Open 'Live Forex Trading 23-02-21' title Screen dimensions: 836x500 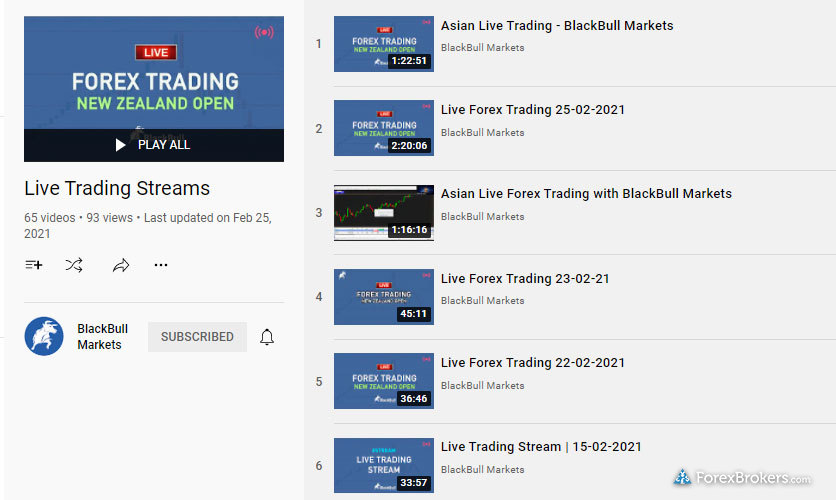tap(525, 278)
